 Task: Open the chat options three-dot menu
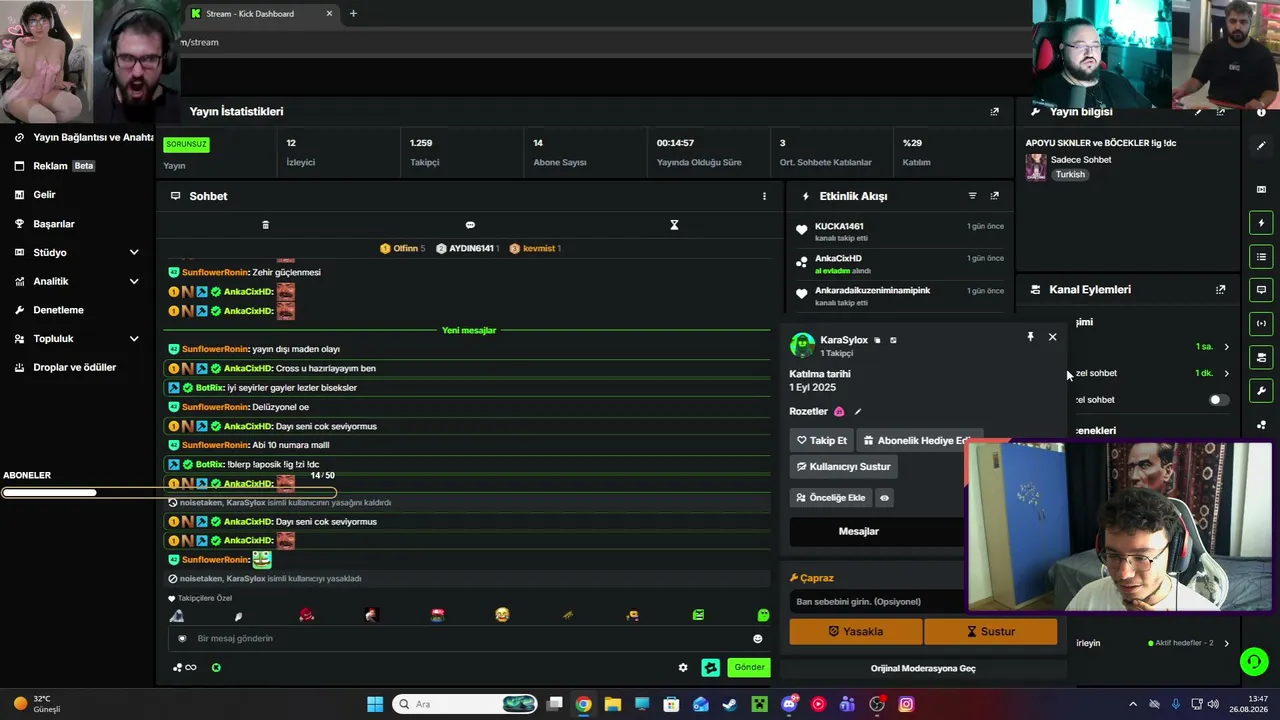[x=764, y=196]
